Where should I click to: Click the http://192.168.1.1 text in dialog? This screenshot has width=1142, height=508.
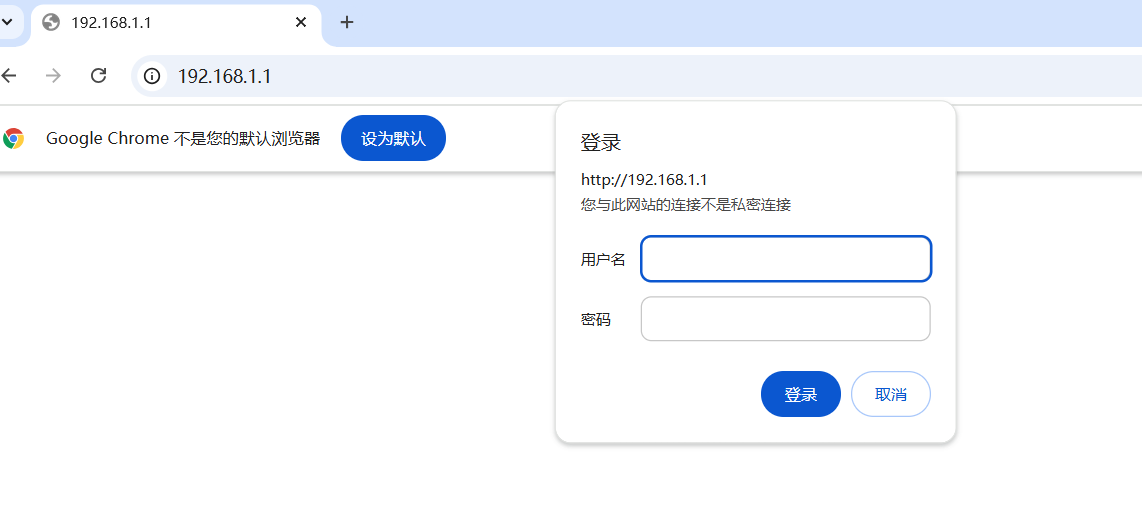(x=644, y=180)
